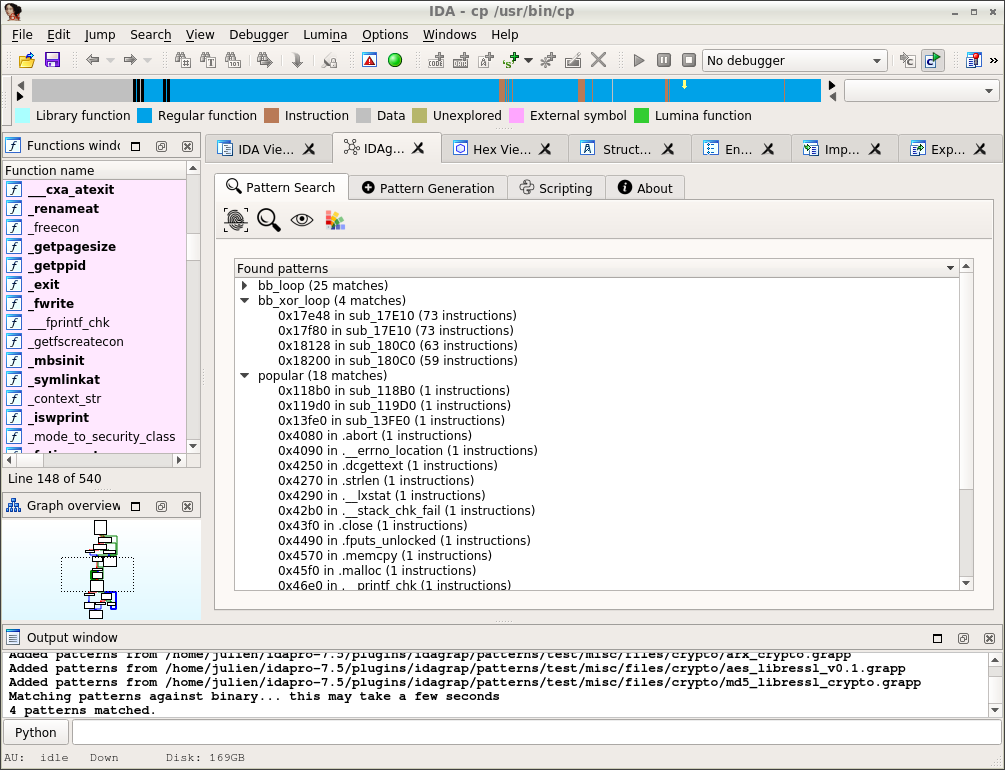Click the Python command input field

click(x=535, y=732)
